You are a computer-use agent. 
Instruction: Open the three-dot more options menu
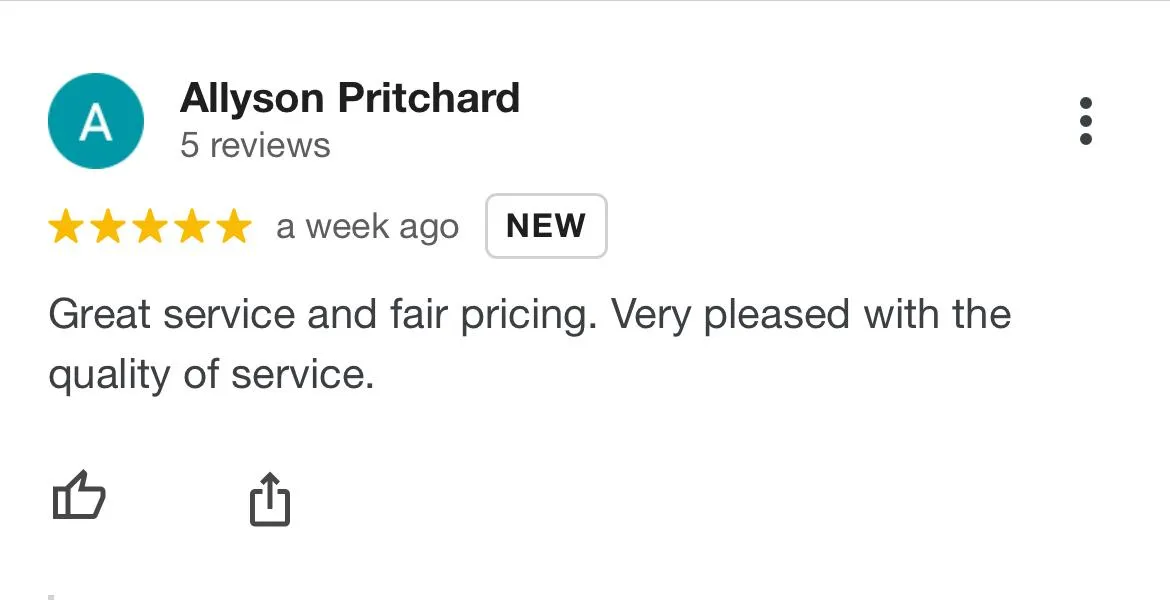point(1086,121)
